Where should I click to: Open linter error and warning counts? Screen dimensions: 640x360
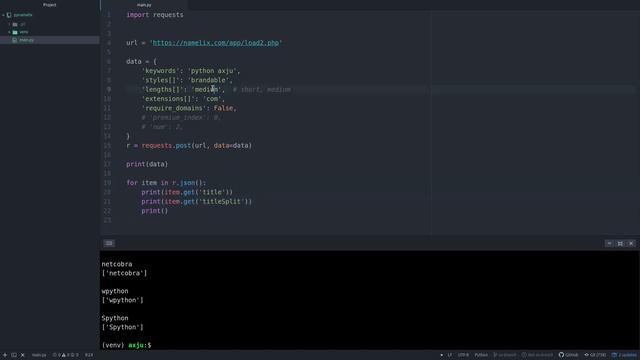pos(65,355)
